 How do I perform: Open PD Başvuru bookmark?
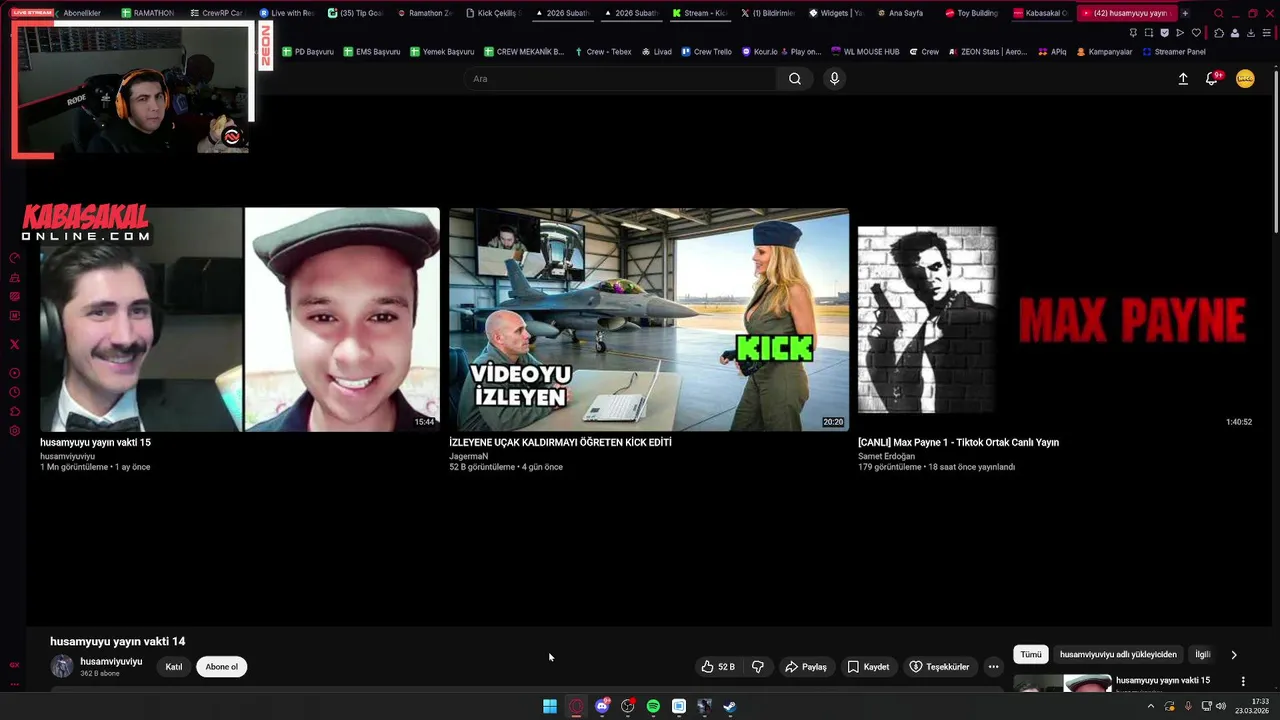point(308,52)
